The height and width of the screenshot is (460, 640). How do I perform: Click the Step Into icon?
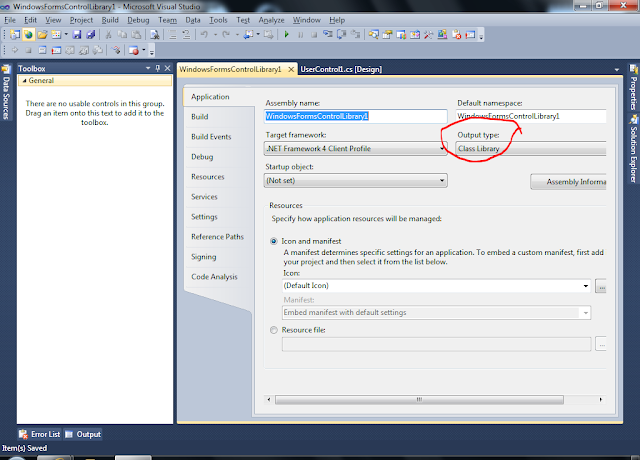tap(328, 34)
